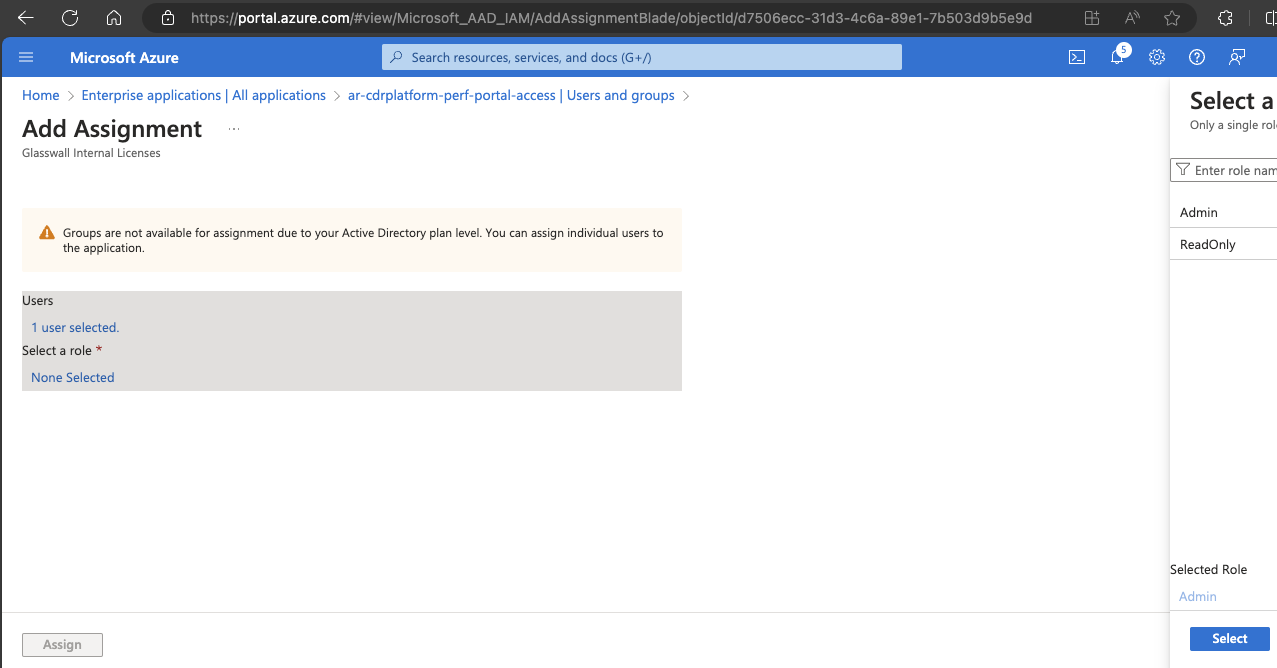1277x668 pixels.
Task: Open portal settings gear
Action: click(1157, 57)
